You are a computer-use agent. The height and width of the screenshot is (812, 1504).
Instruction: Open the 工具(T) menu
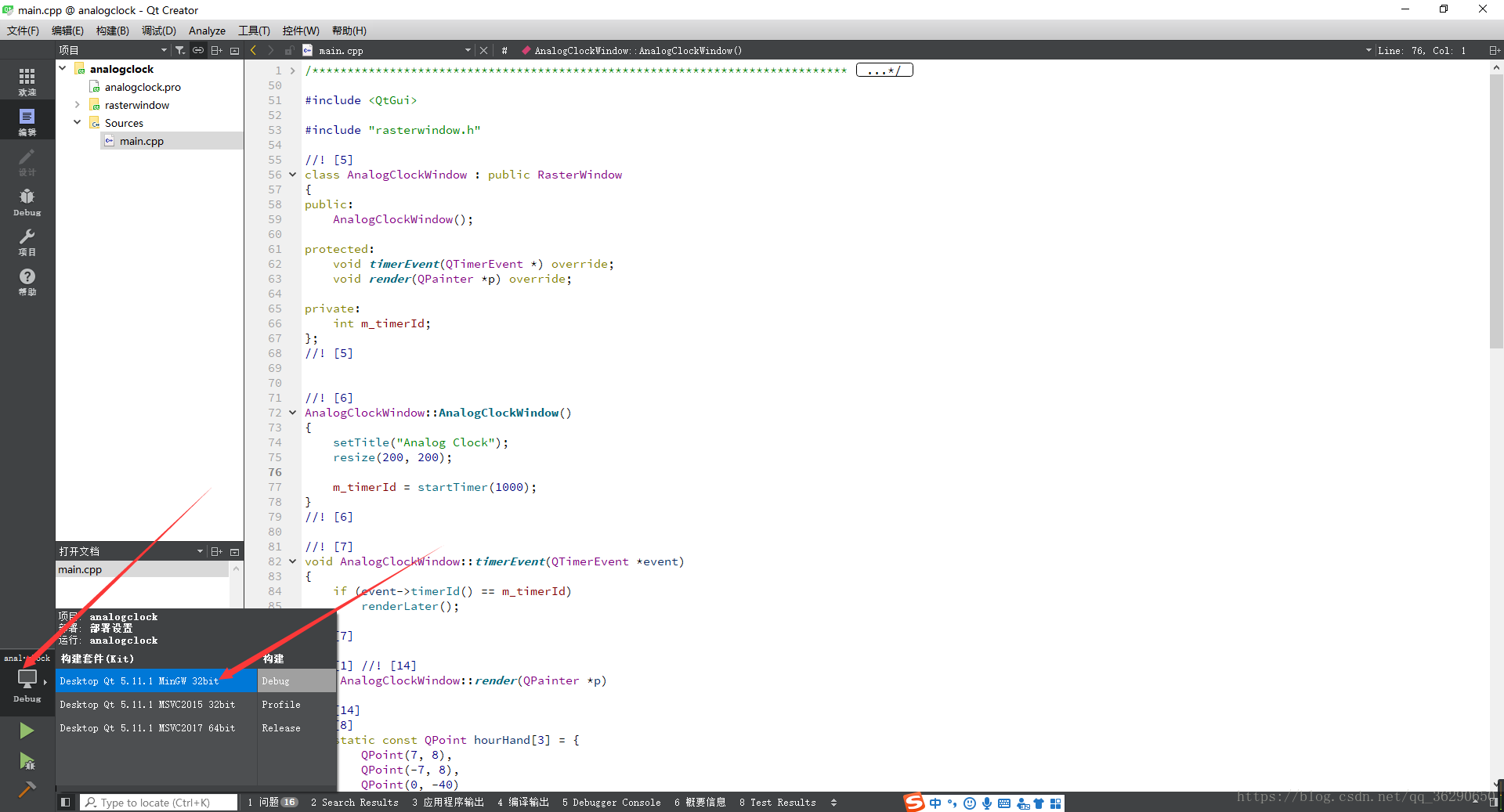pos(254,31)
